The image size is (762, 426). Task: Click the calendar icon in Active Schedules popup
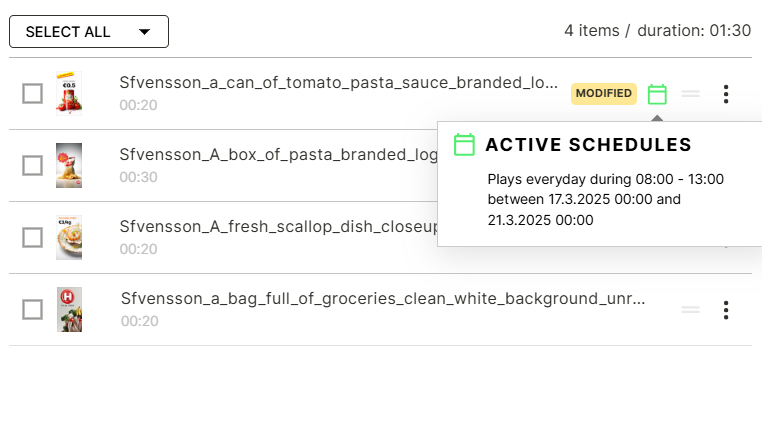(464, 145)
